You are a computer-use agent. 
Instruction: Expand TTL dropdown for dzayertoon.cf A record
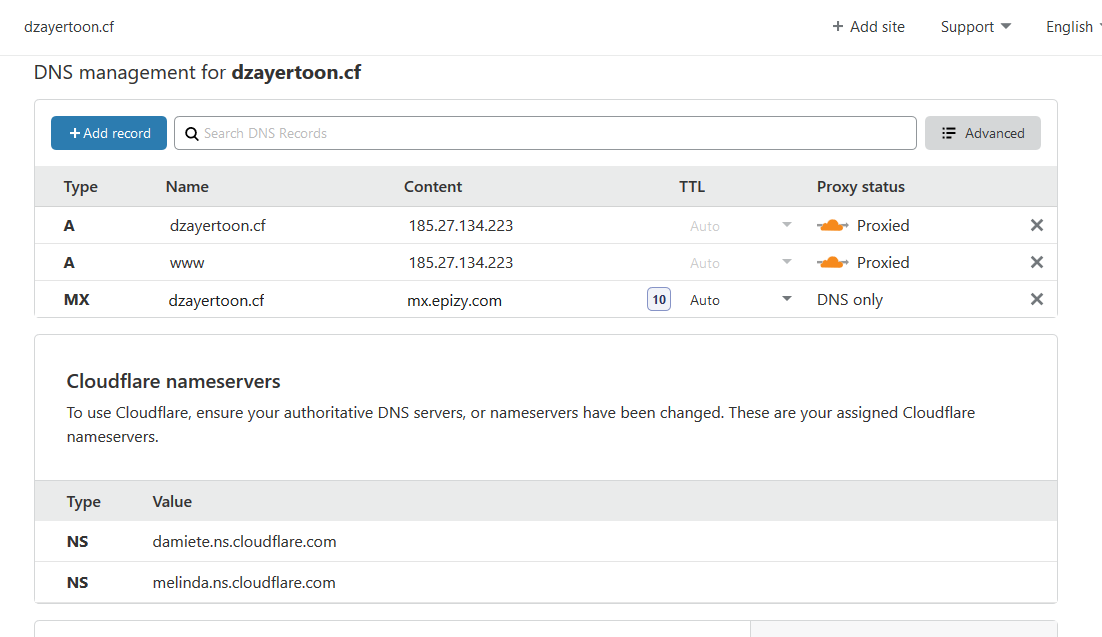point(787,226)
